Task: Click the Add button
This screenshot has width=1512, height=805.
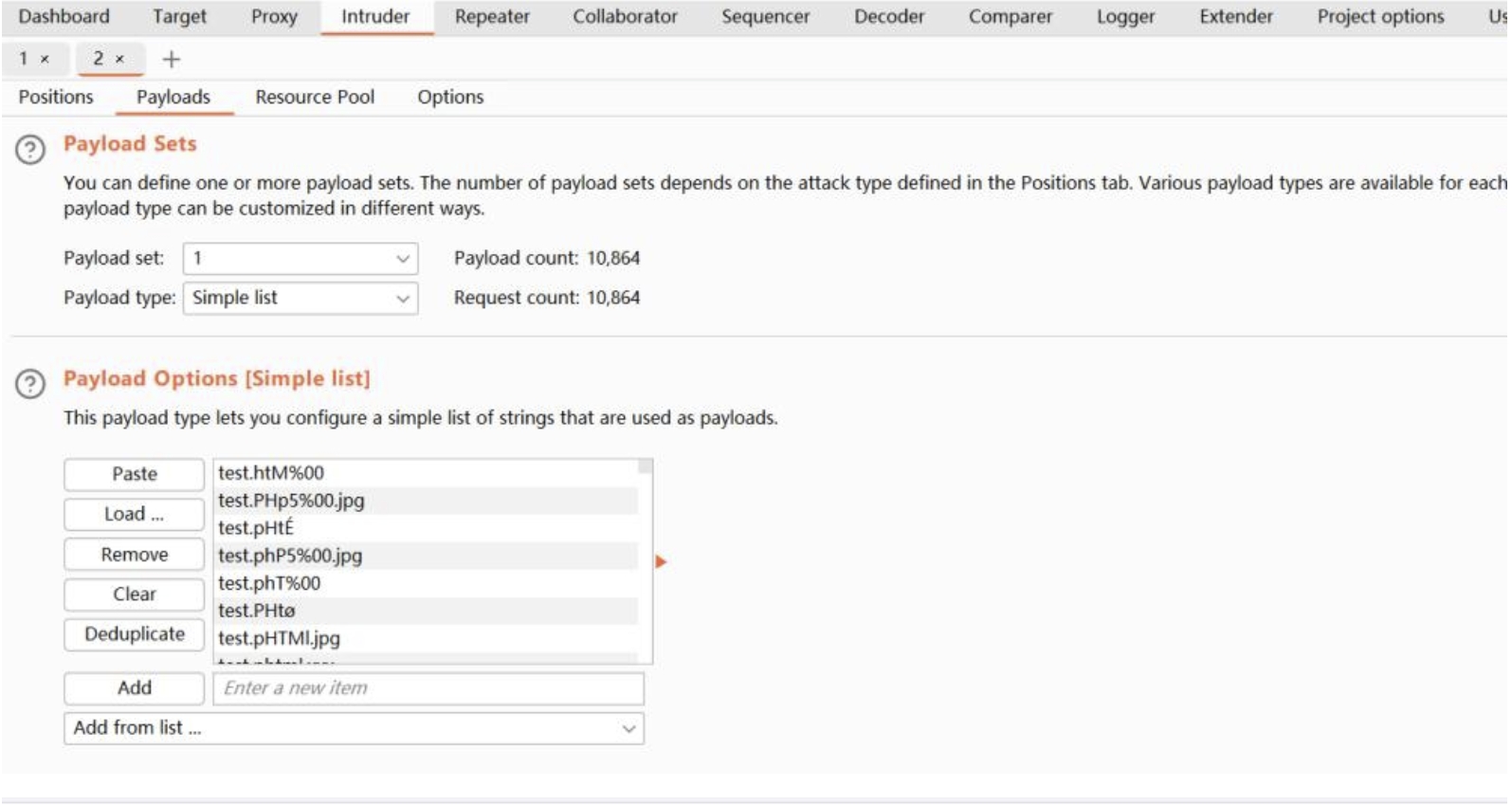Action: pos(135,688)
